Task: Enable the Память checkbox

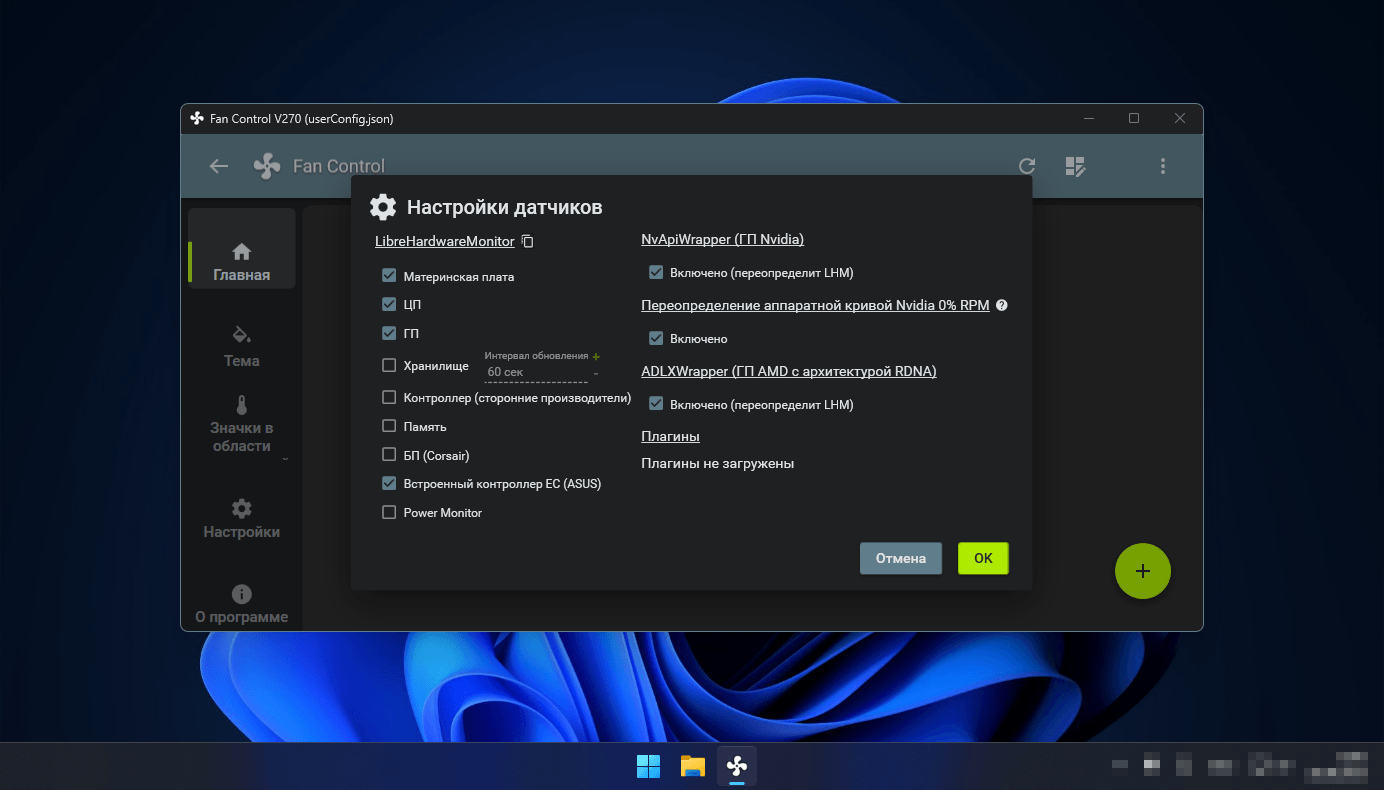Action: click(x=389, y=426)
